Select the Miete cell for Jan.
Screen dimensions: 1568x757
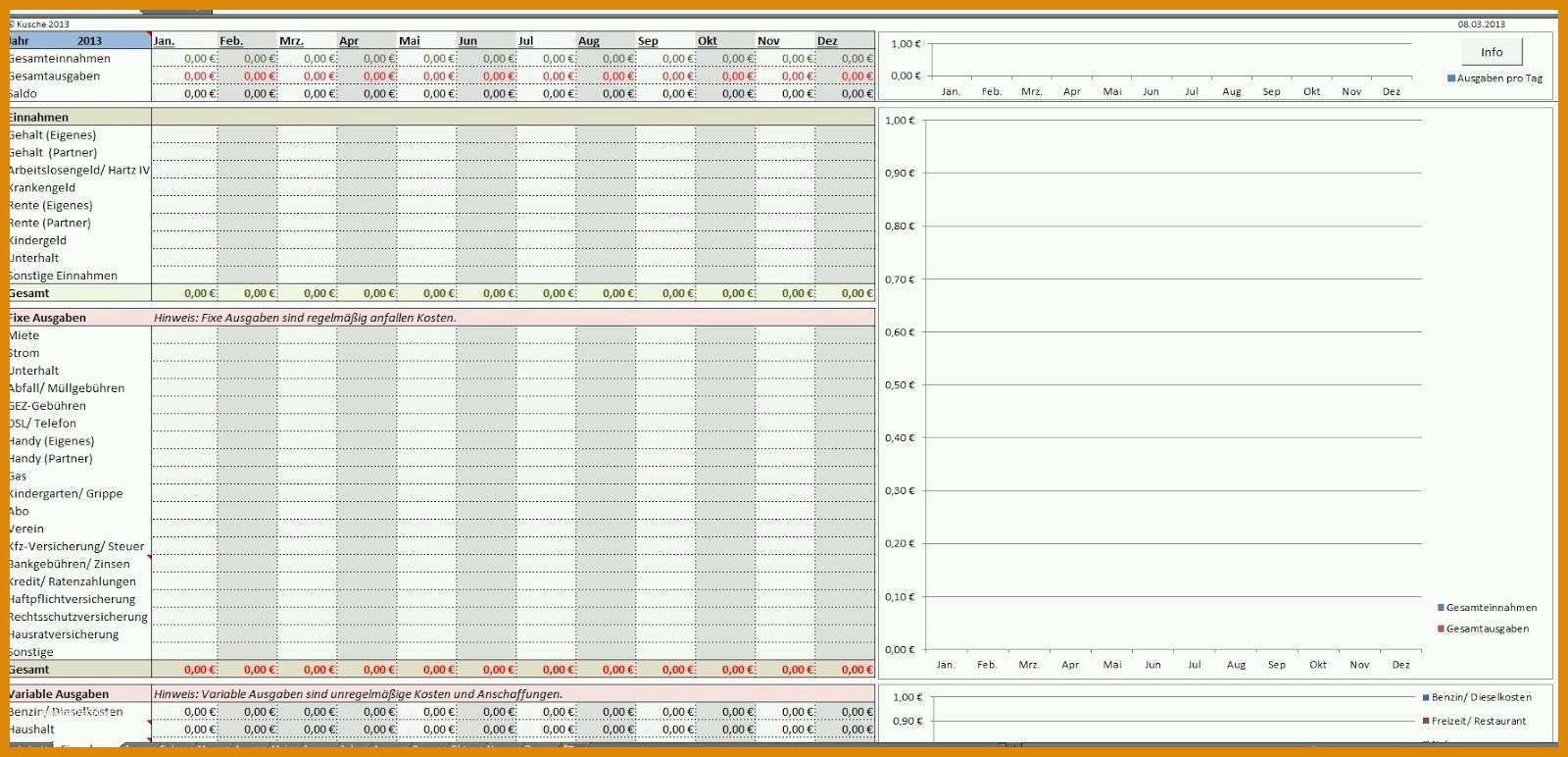(184, 335)
